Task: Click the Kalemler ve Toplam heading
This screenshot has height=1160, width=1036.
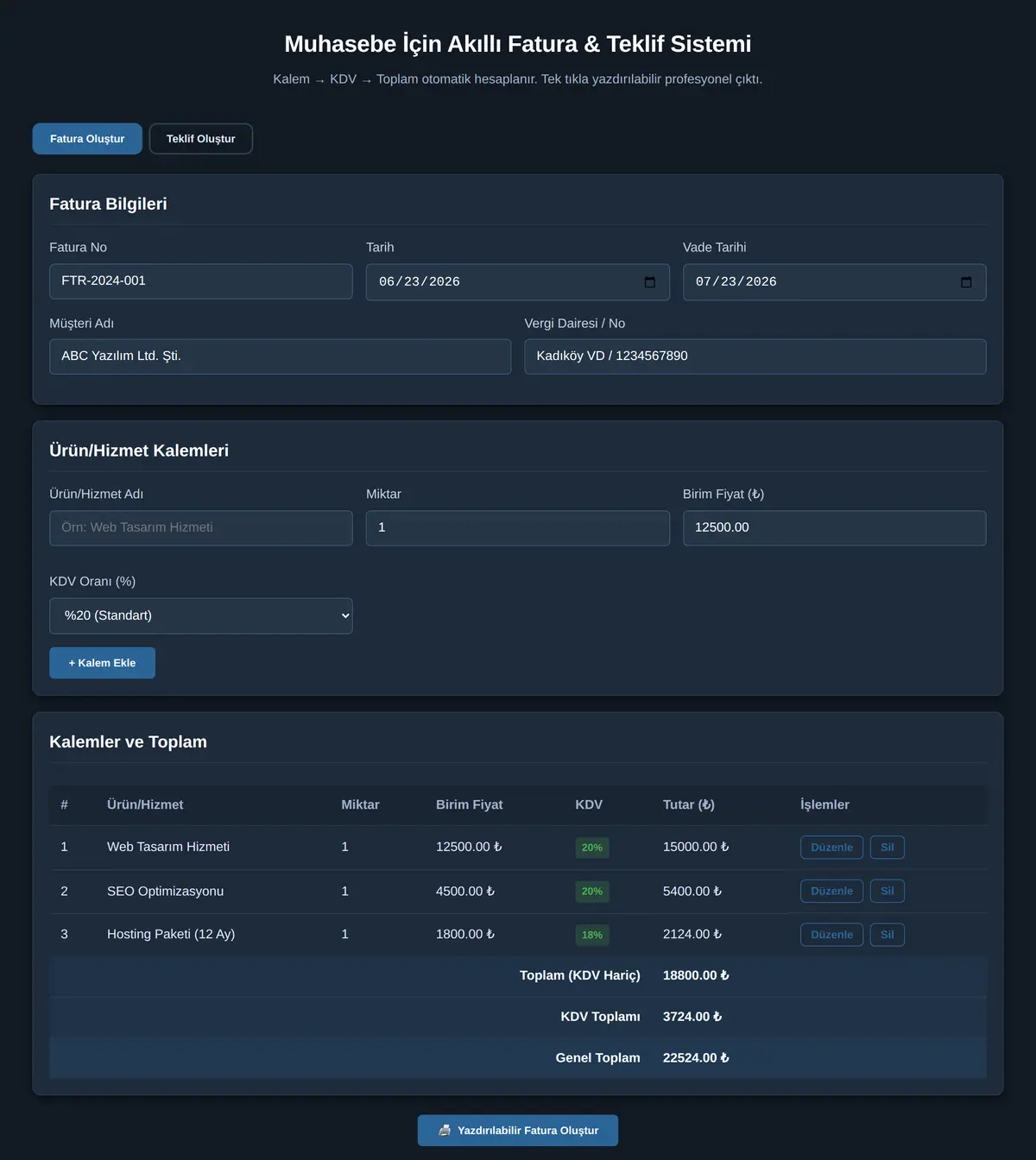Action: (x=128, y=742)
